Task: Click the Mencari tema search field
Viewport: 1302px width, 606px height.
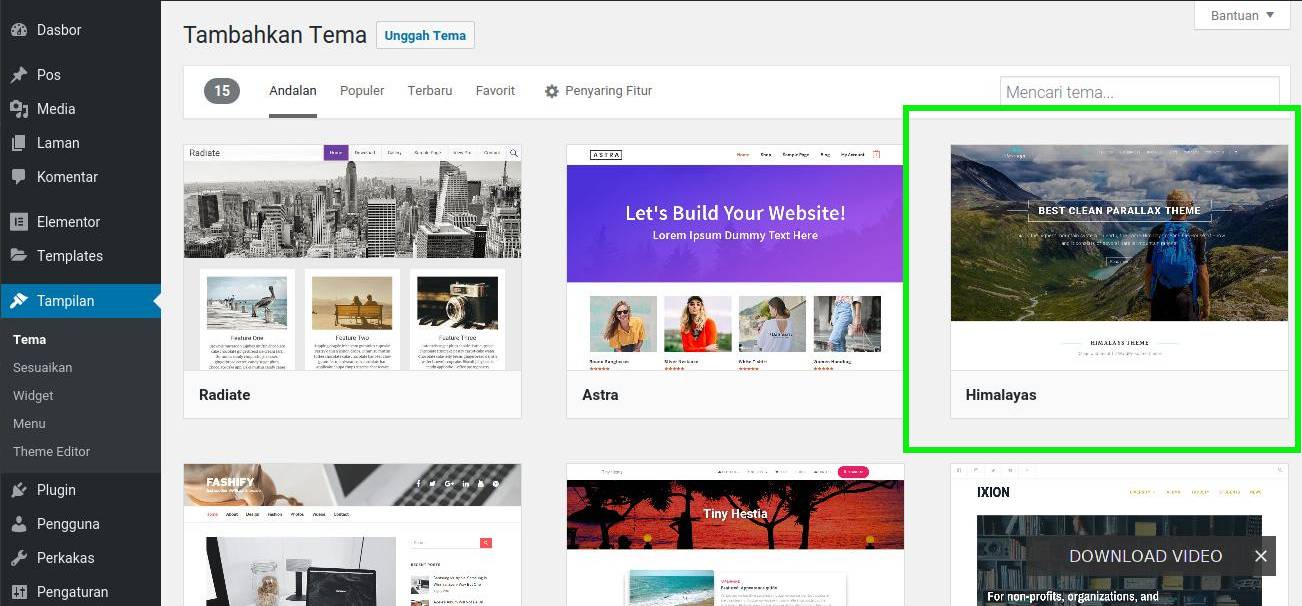Action: click(x=1139, y=92)
